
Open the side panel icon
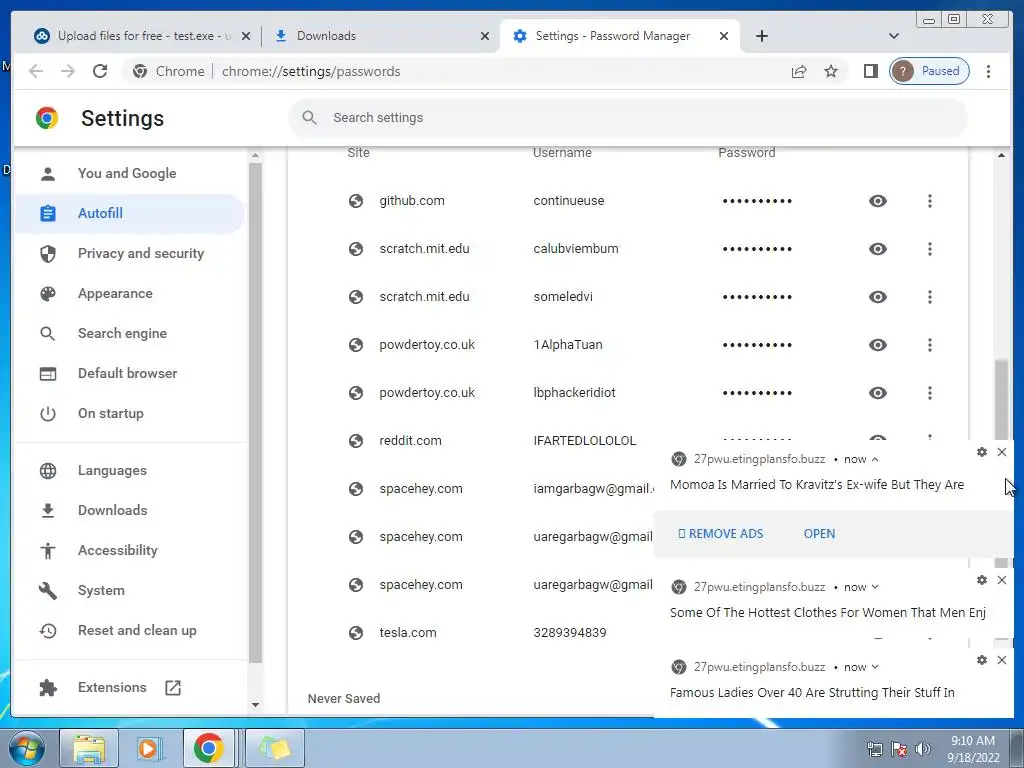pos(871,71)
